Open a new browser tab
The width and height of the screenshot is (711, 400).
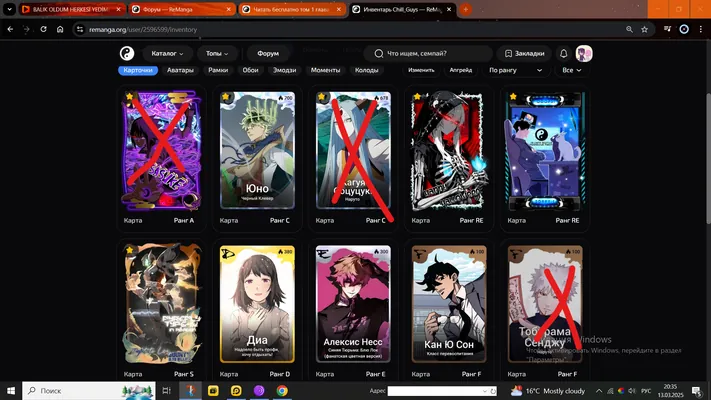[x=466, y=9]
